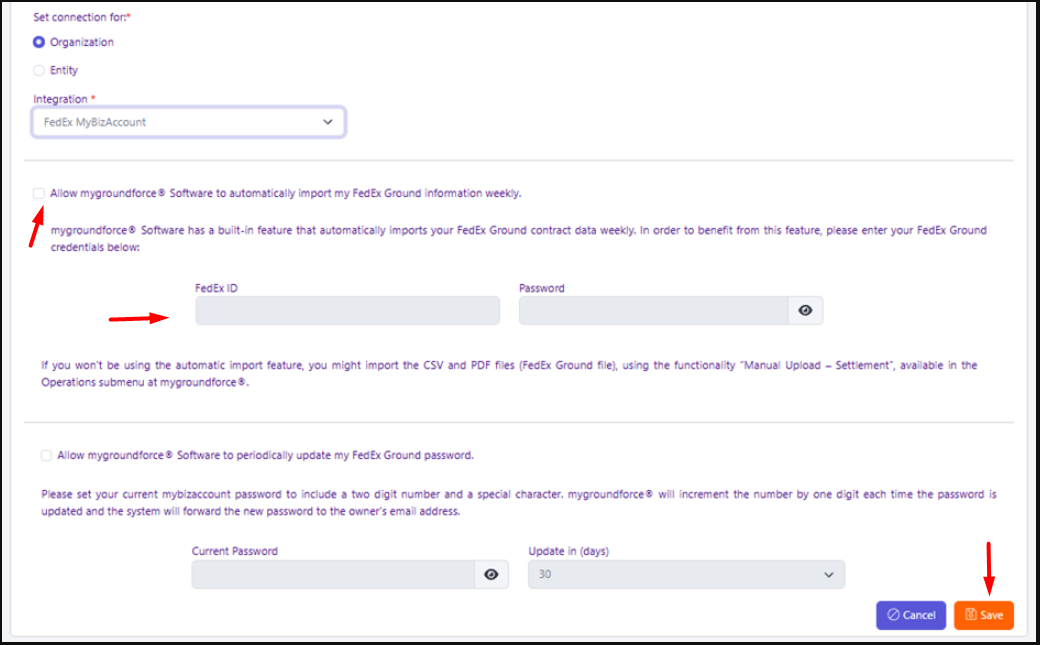Click the orange Save button
1040x645 pixels.
[984, 615]
